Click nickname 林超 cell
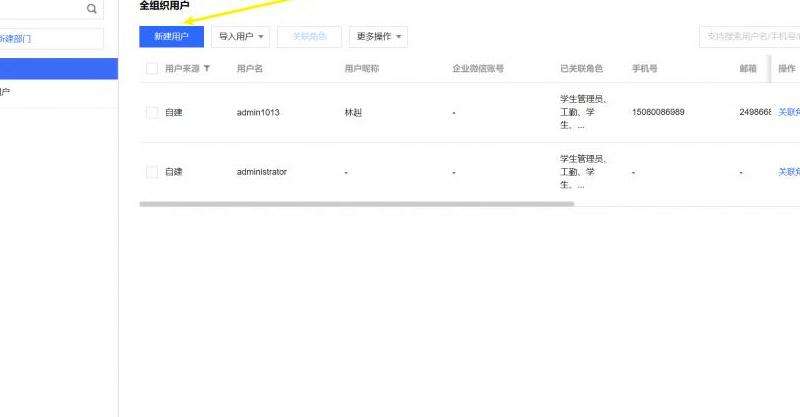The width and height of the screenshot is (800, 417). [x=353, y=112]
